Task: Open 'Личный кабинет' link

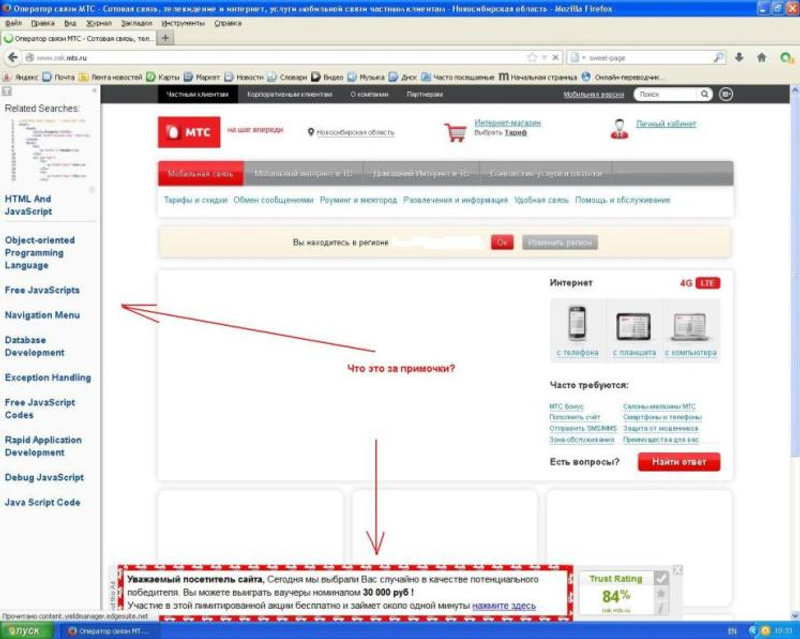Action: coord(666,124)
